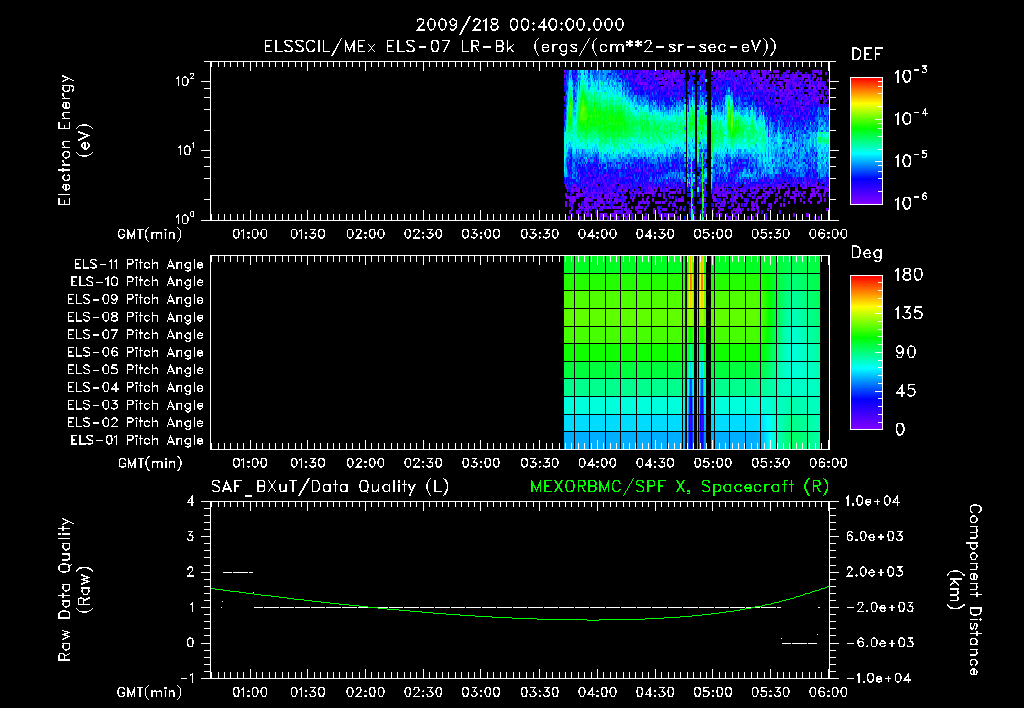
Task: Select the ELS-03 Pitch Angle row label
Action: click(x=136, y=406)
